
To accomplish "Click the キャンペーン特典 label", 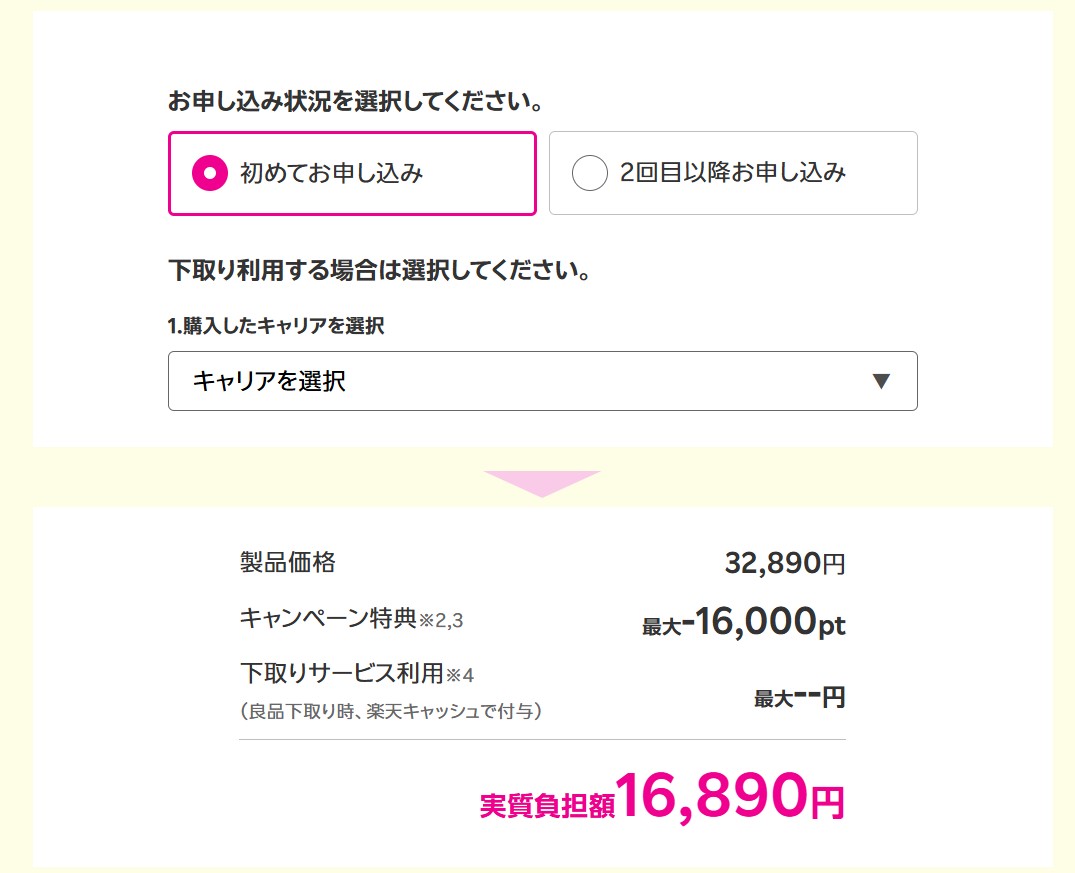I will click(328, 618).
